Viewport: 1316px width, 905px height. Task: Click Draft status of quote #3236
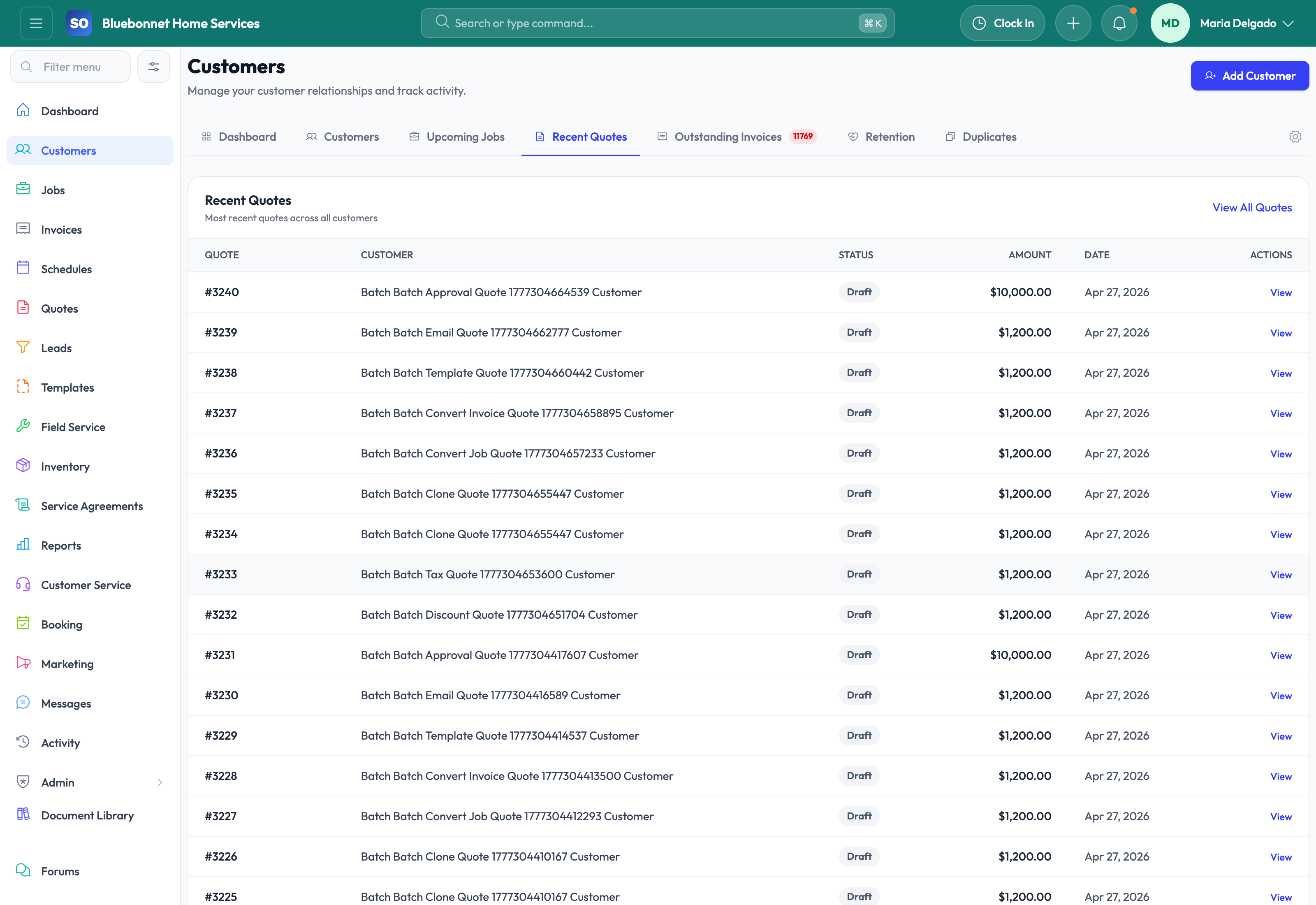[x=859, y=453]
